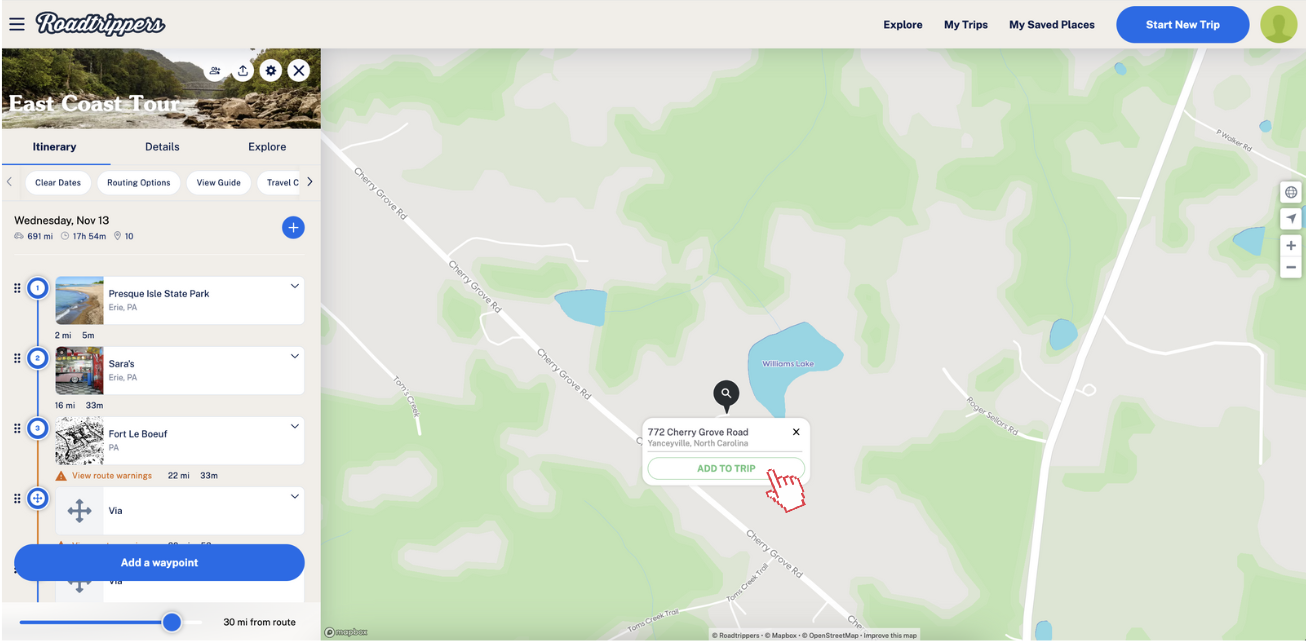
Task: Click the drag handle for Sara's
Action: (x=17, y=358)
